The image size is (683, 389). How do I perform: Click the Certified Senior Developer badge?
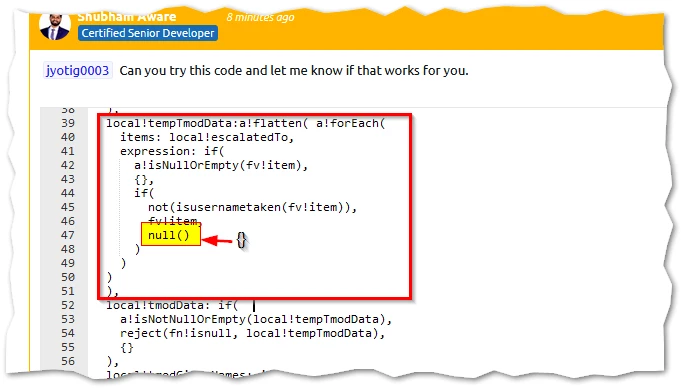[x=148, y=33]
